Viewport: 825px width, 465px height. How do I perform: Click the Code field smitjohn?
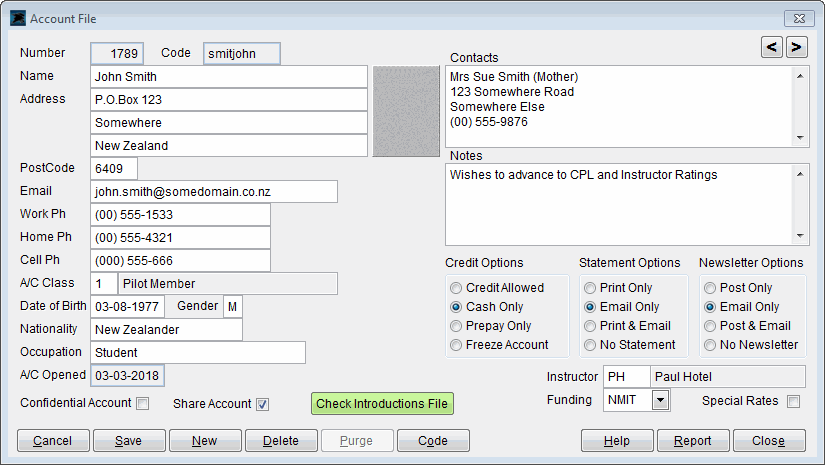click(242, 54)
